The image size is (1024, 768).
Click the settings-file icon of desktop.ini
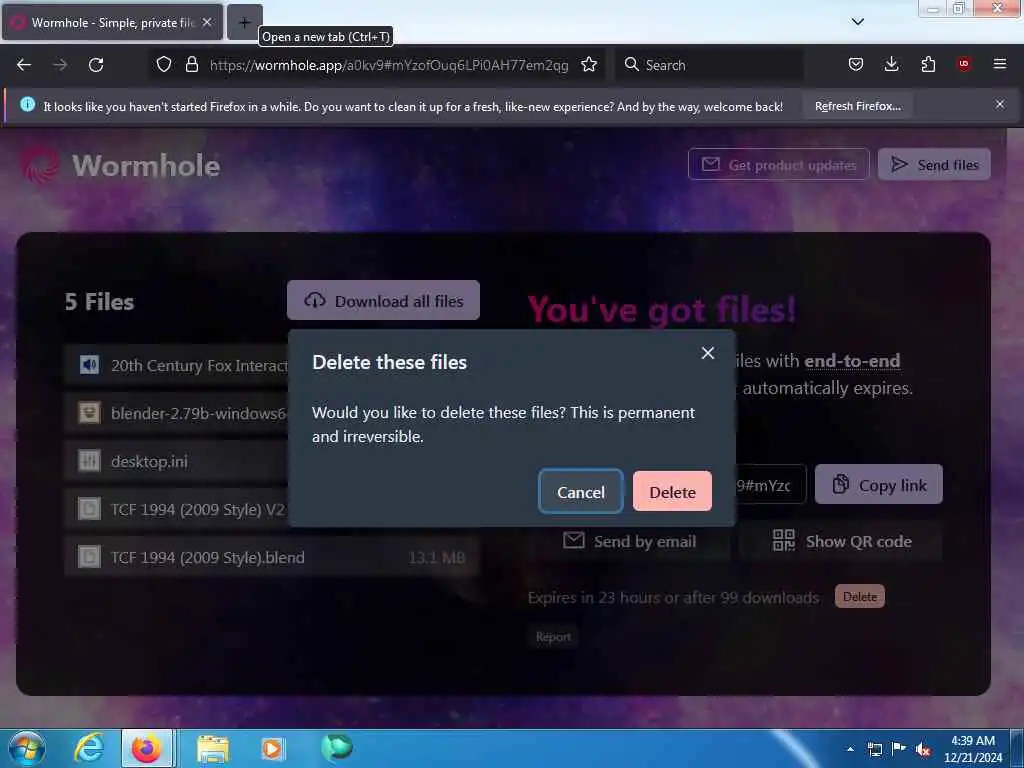[89, 461]
